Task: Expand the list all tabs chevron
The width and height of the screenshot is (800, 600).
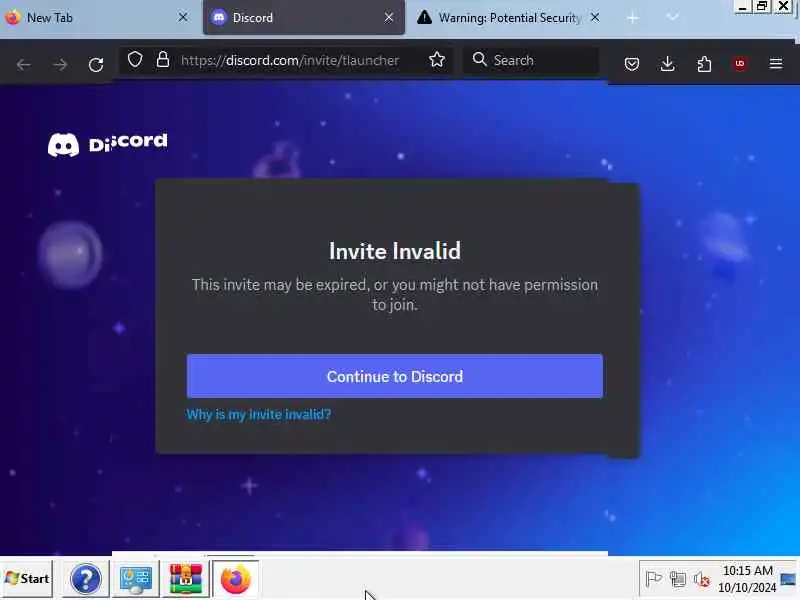Action: 672,18
